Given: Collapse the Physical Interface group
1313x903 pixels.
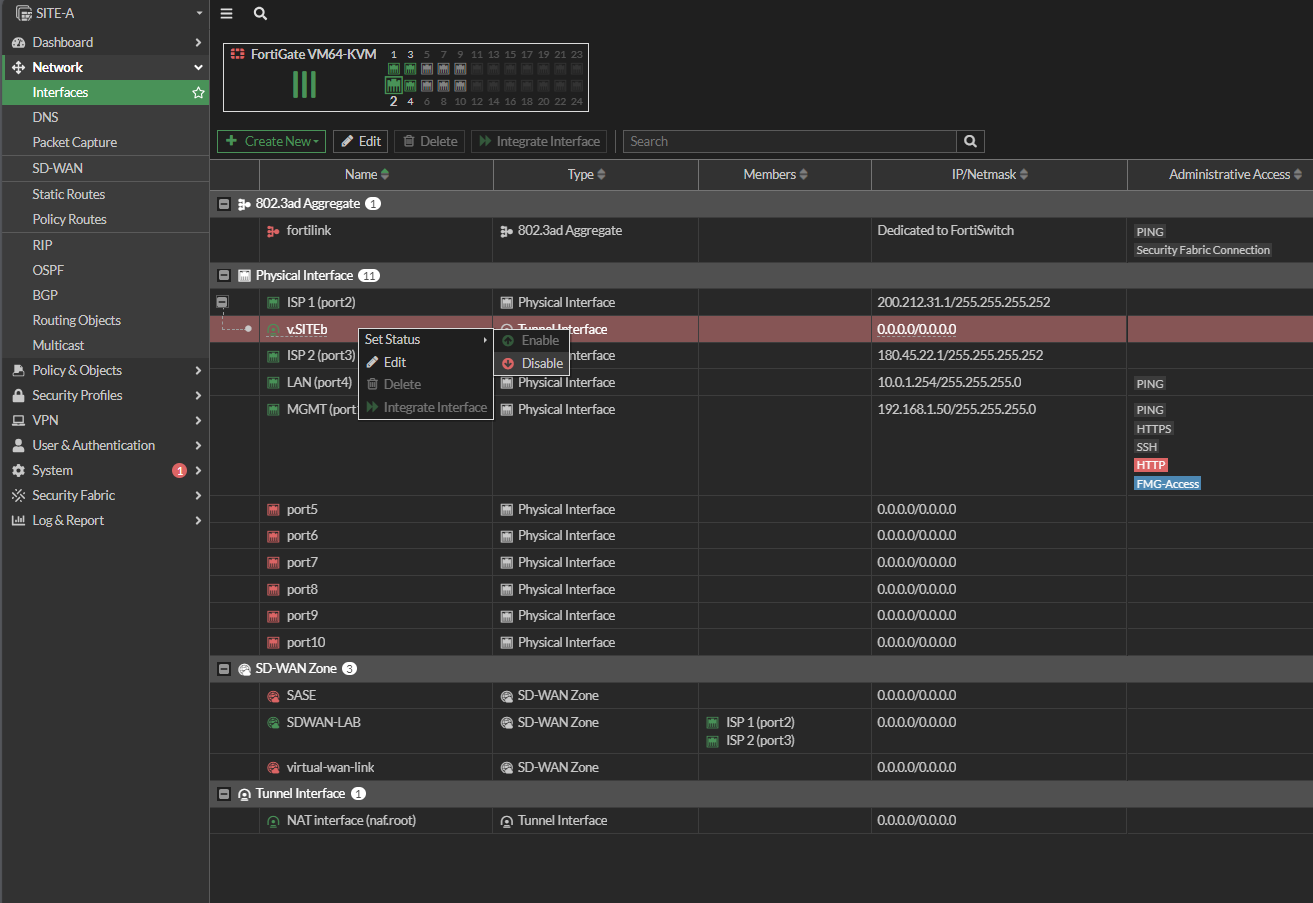Looking at the screenshot, I should (225, 276).
